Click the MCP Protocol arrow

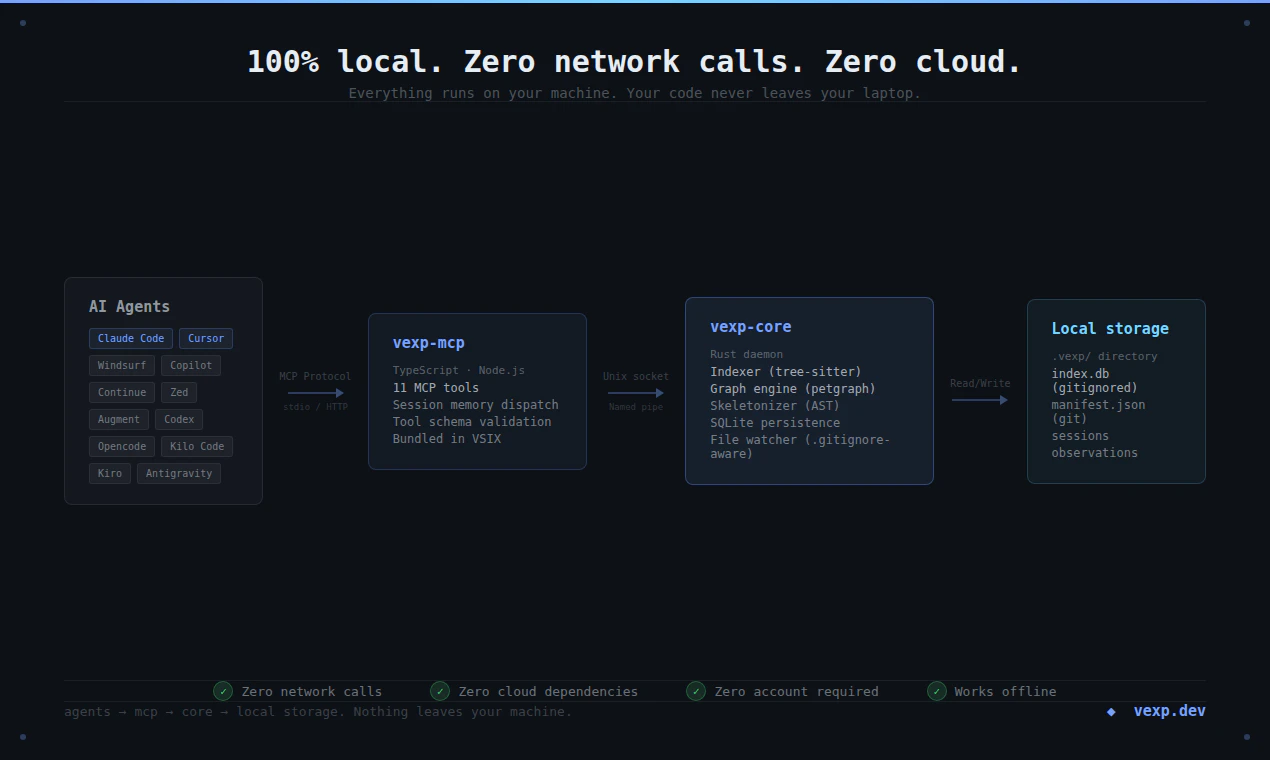(x=316, y=393)
